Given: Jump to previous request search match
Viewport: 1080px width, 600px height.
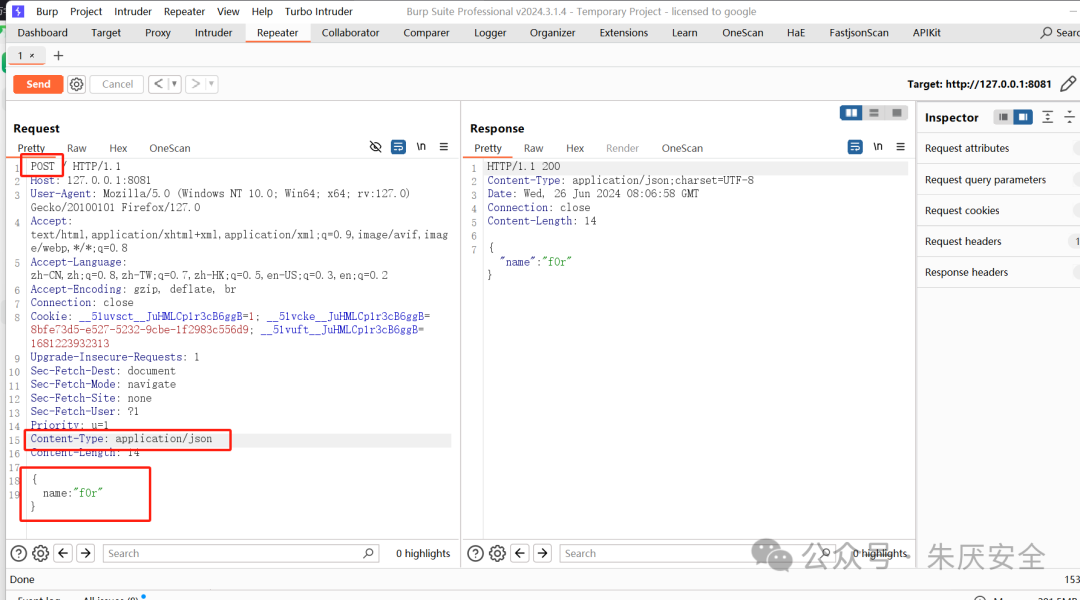Looking at the screenshot, I should (x=63, y=553).
